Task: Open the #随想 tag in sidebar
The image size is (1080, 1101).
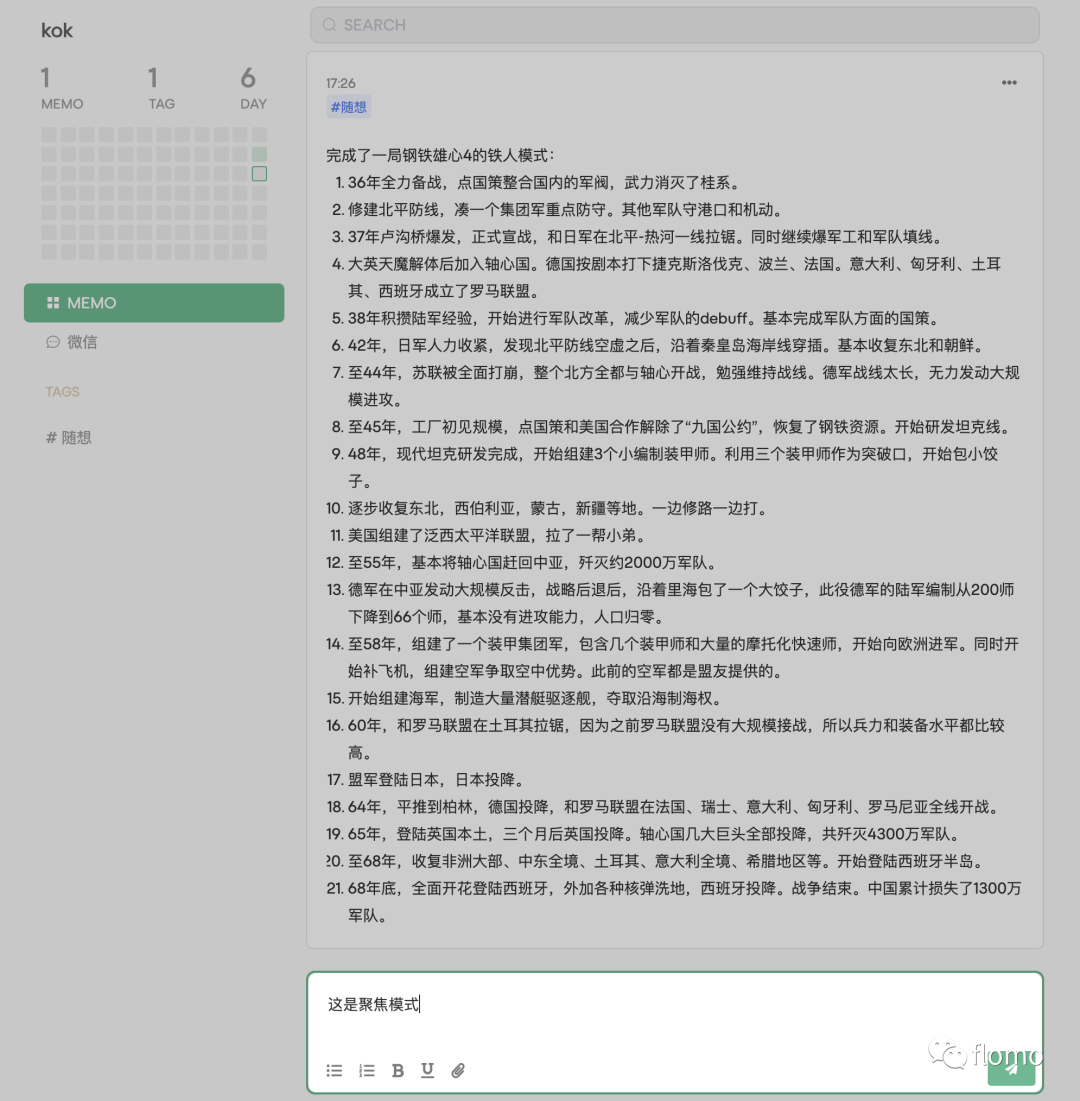Action: click(69, 437)
